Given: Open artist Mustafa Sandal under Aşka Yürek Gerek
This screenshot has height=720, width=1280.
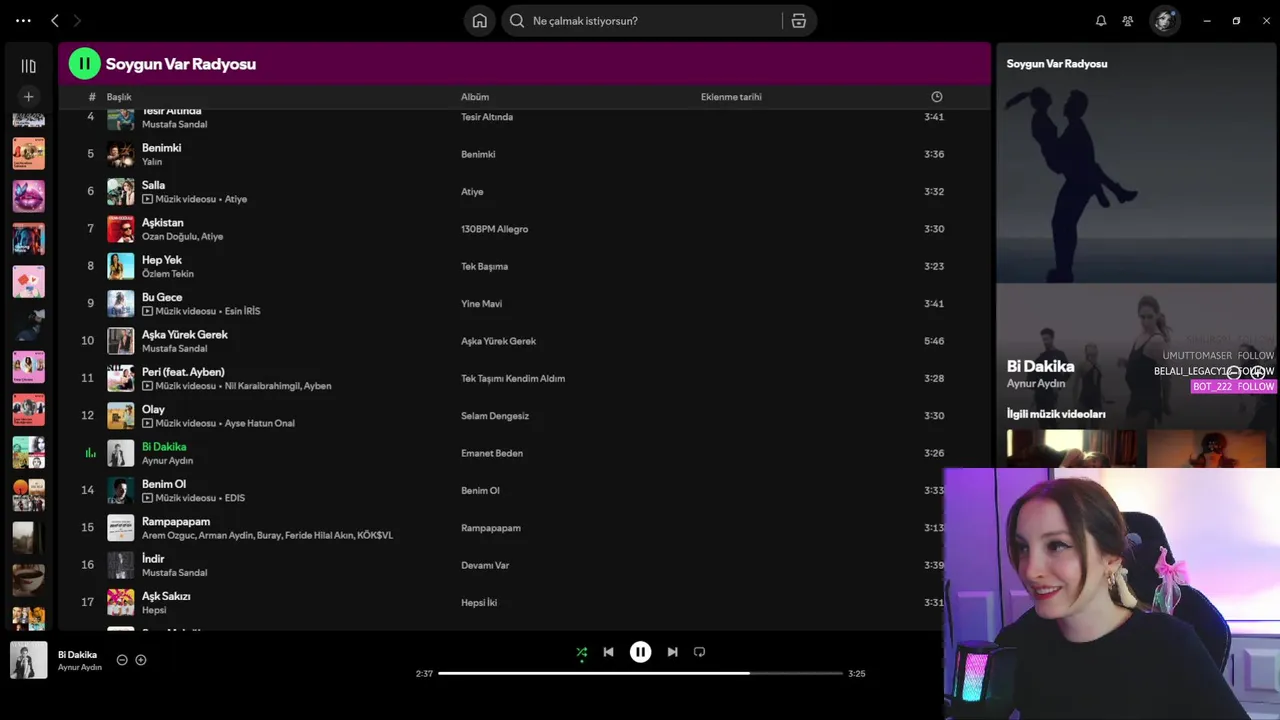Looking at the screenshot, I should point(174,348).
